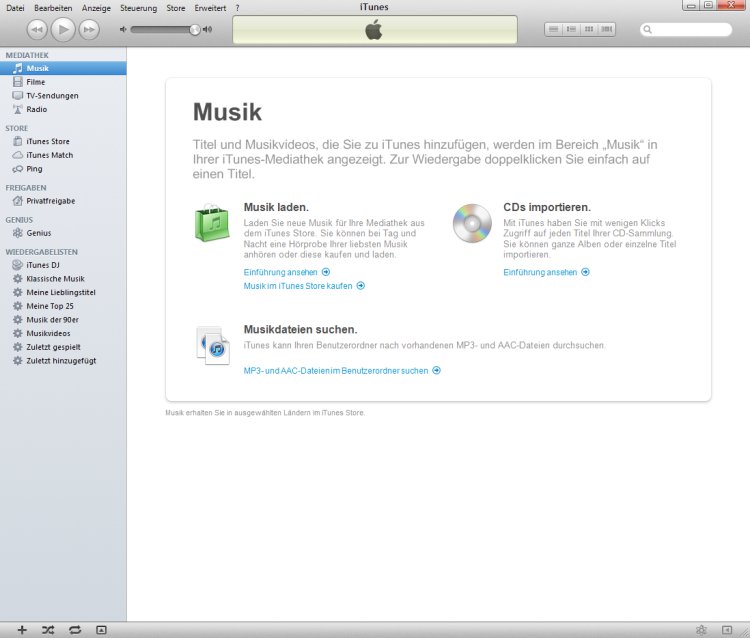This screenshot has height=638, width=750.
Task: Select TV-Sendungen in the sidebar
Action: point(63,95)
